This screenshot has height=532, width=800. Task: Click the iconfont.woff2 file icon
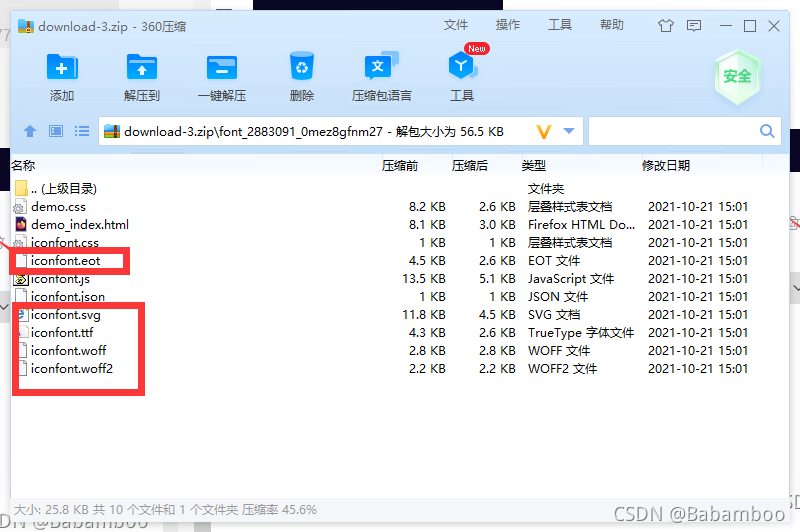(22, 368)
